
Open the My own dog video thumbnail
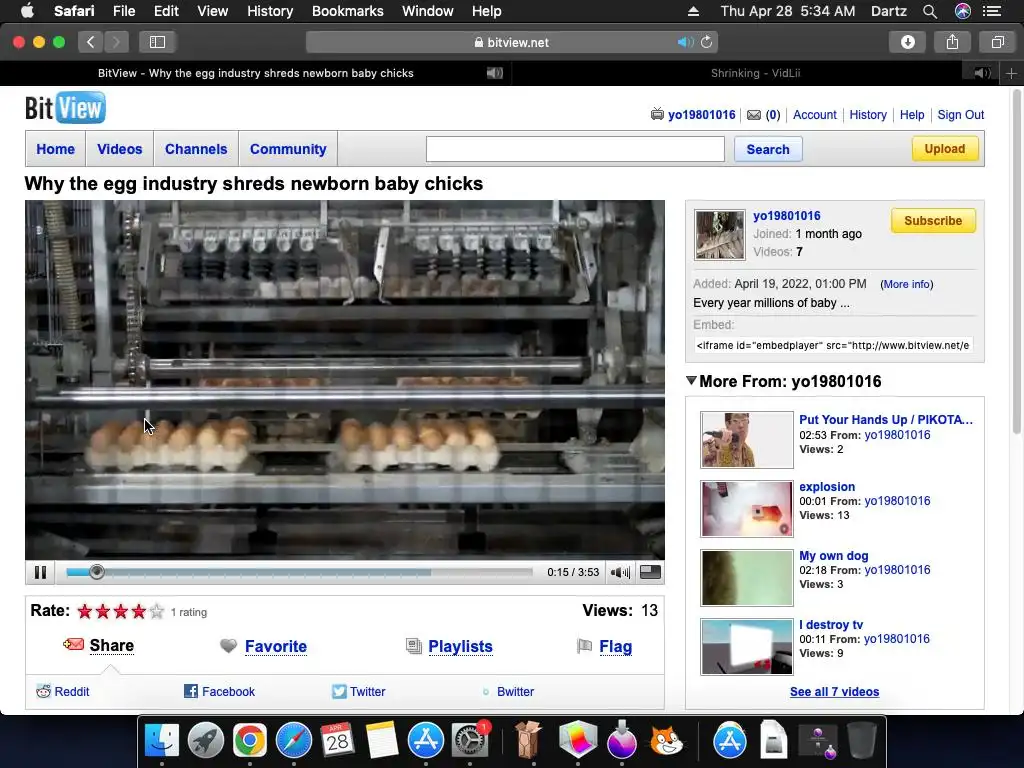click(747, 577)
